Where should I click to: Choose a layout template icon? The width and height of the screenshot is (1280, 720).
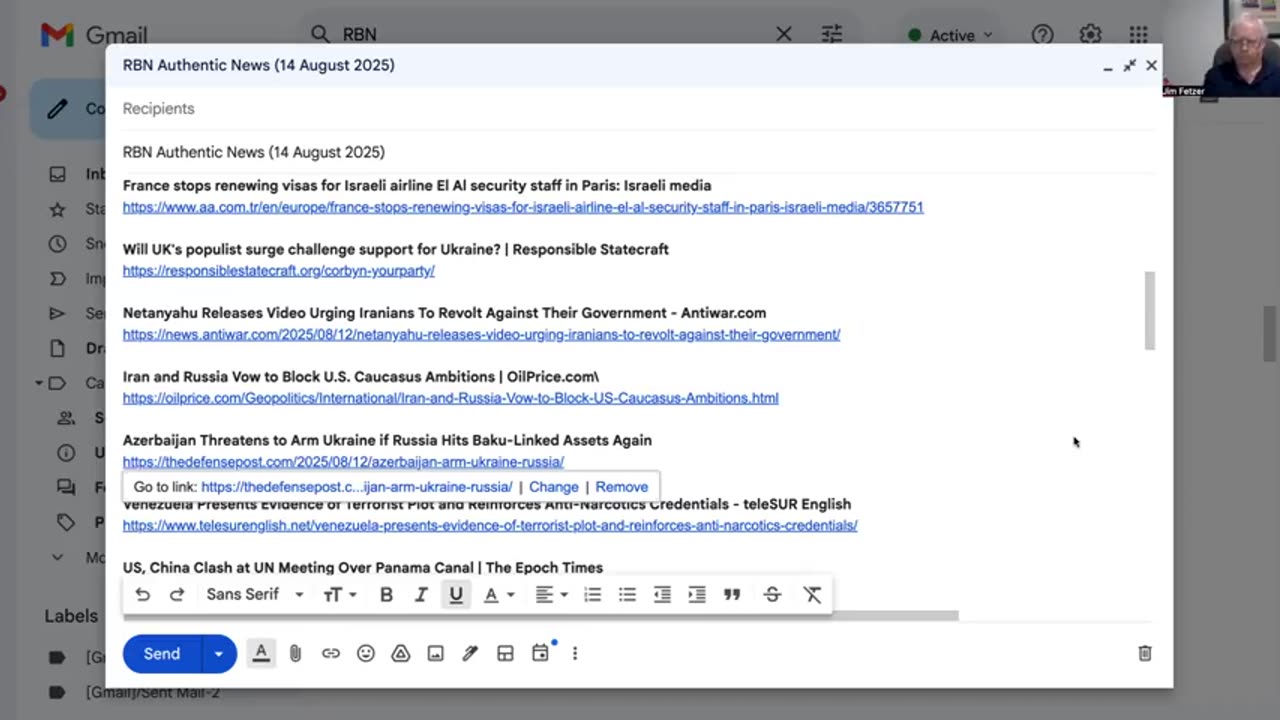(505, 654)
